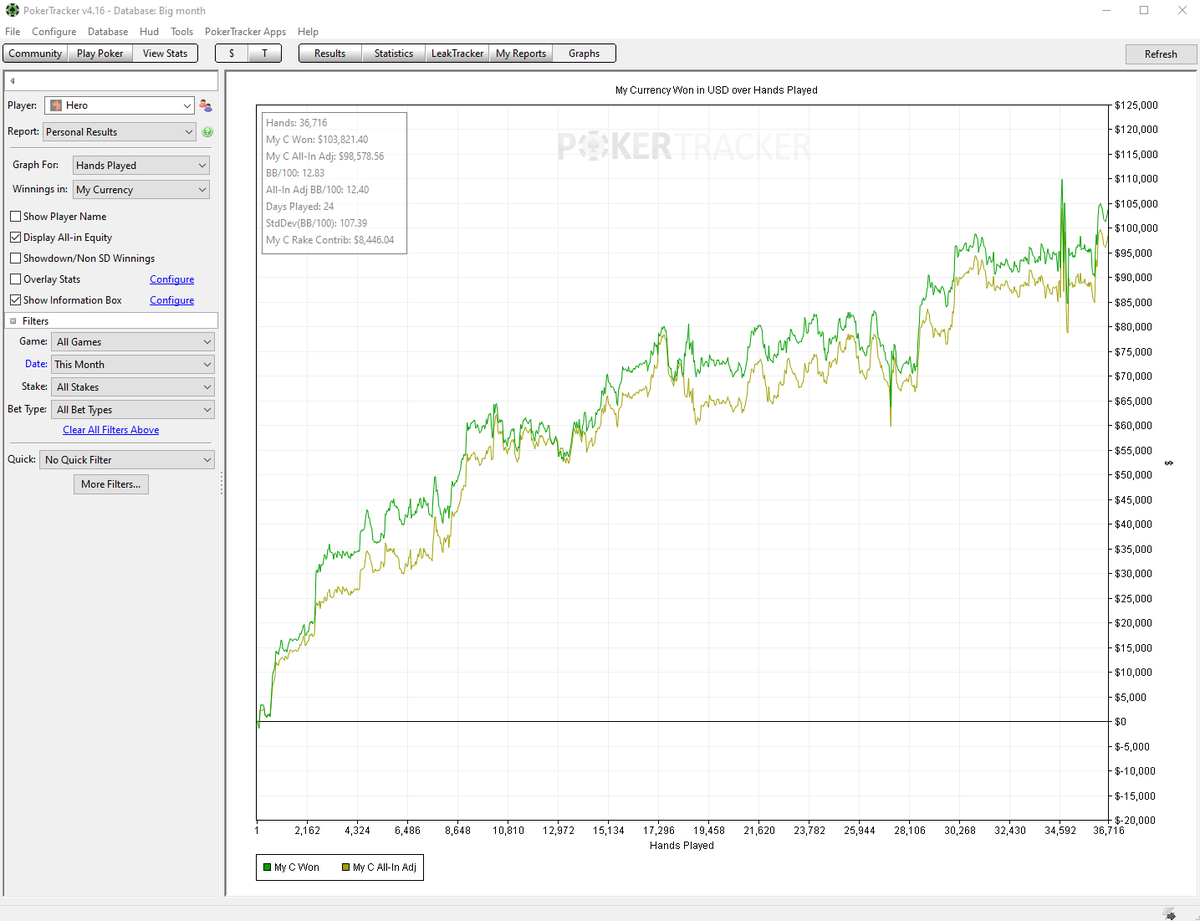
Task: Click the 17,296 x-axis label
Action: pyautogui.click(x=659, y=830)
